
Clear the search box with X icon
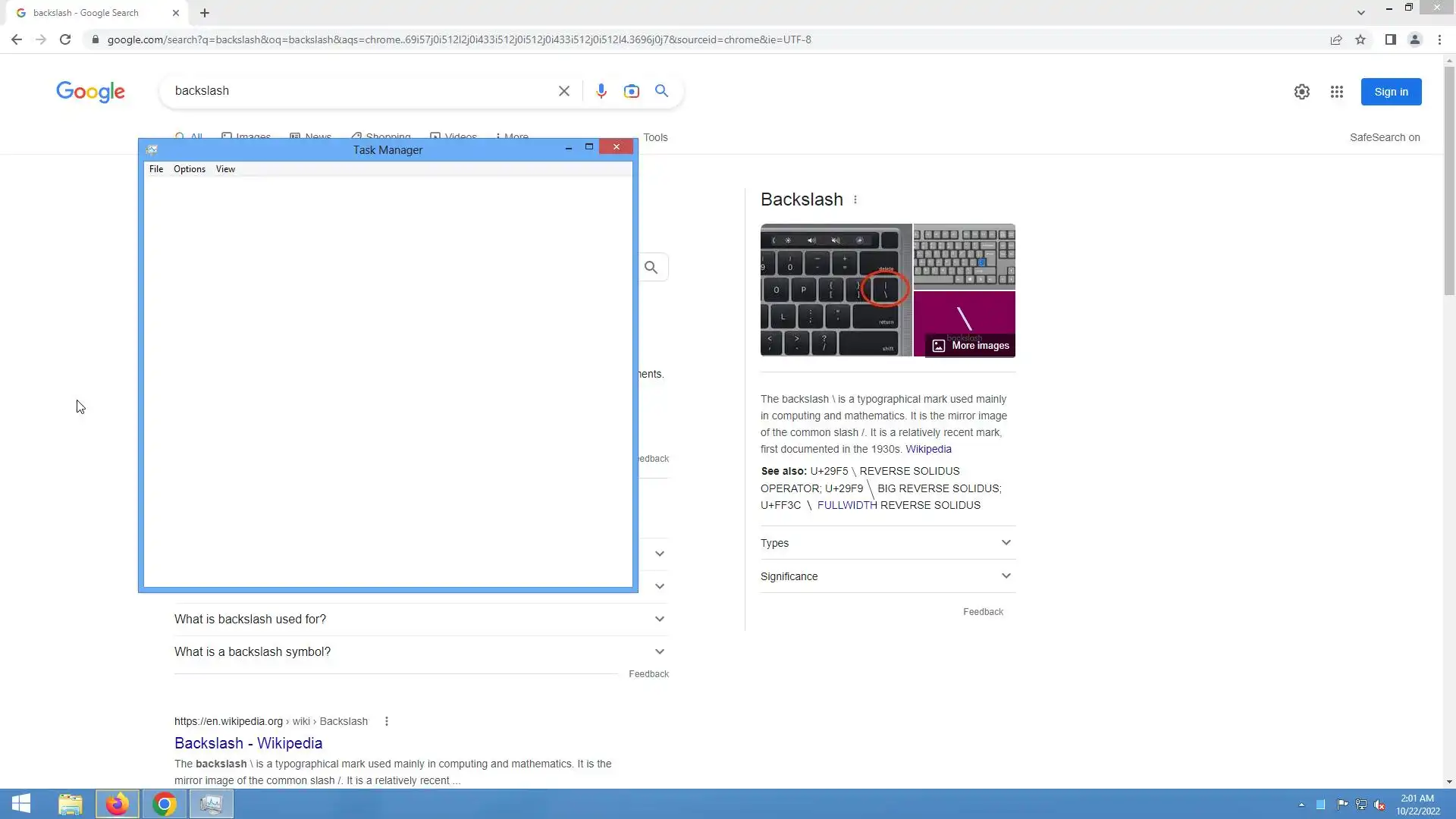pos(563,91)
